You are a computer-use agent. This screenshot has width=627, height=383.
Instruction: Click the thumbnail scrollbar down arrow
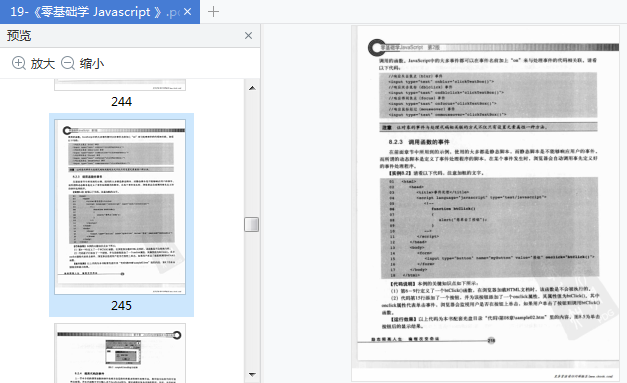coord(252,375)
